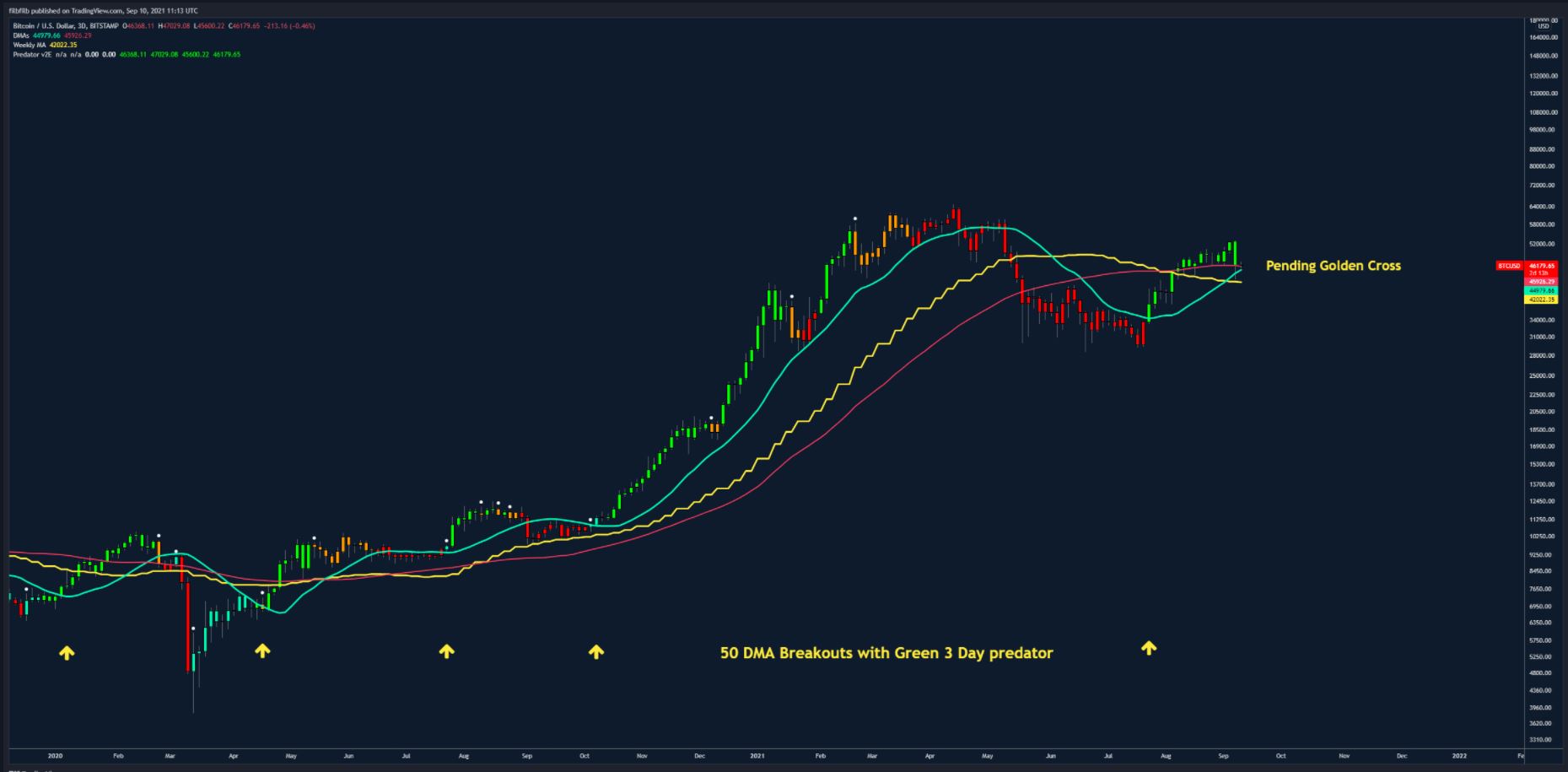Click the yellow up arrow below October 2020
Viewport: 1568px width, 772px height.
point(595,651)
